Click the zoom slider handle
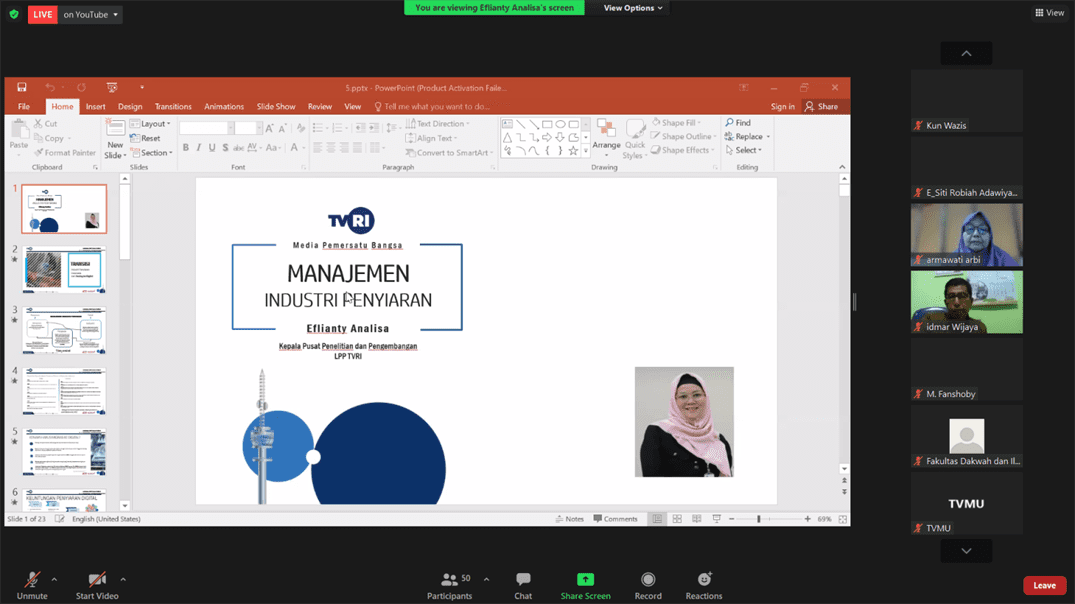This screenshot has height=604, width=1075. click(759, 519)
